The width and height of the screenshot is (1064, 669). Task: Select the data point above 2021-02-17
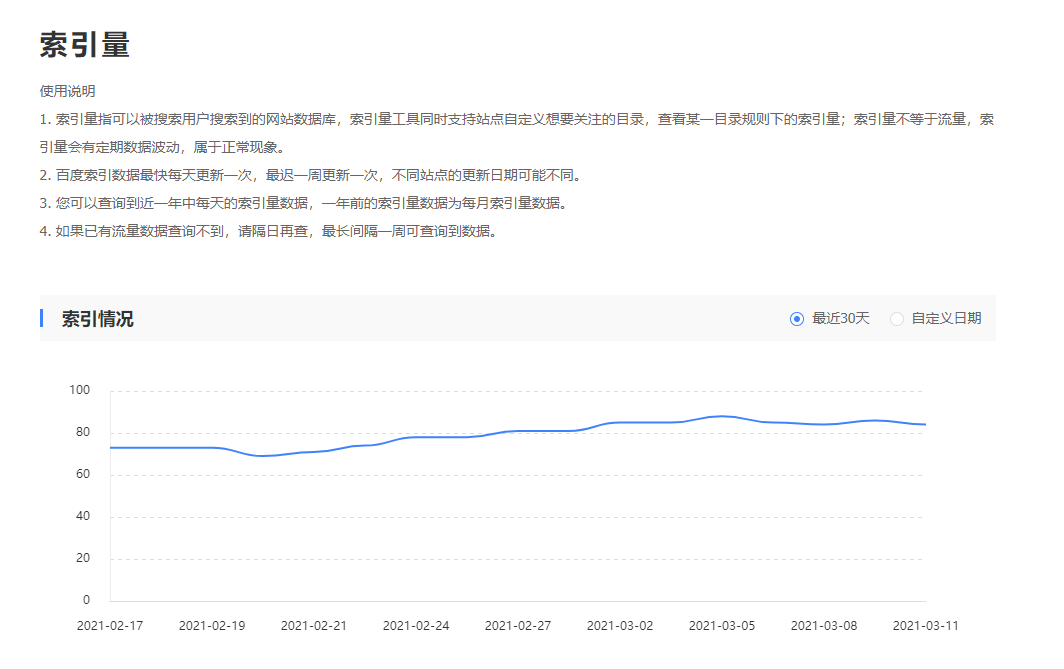point(110,447)
